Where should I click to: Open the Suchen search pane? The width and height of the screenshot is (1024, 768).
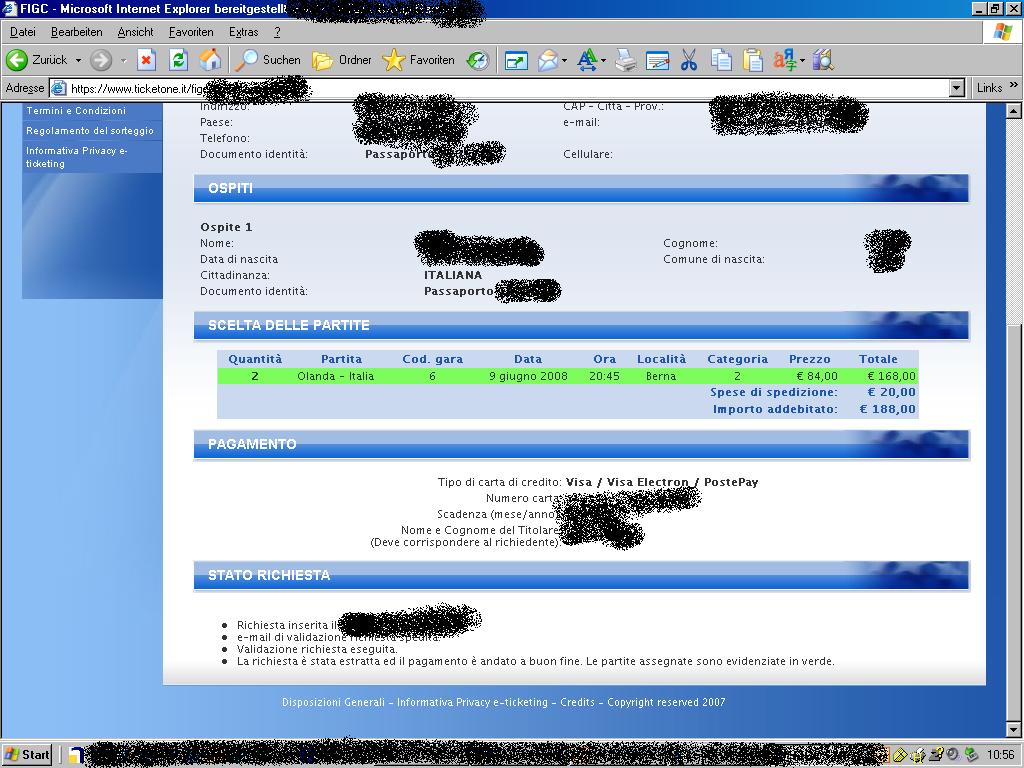point(267,60)
